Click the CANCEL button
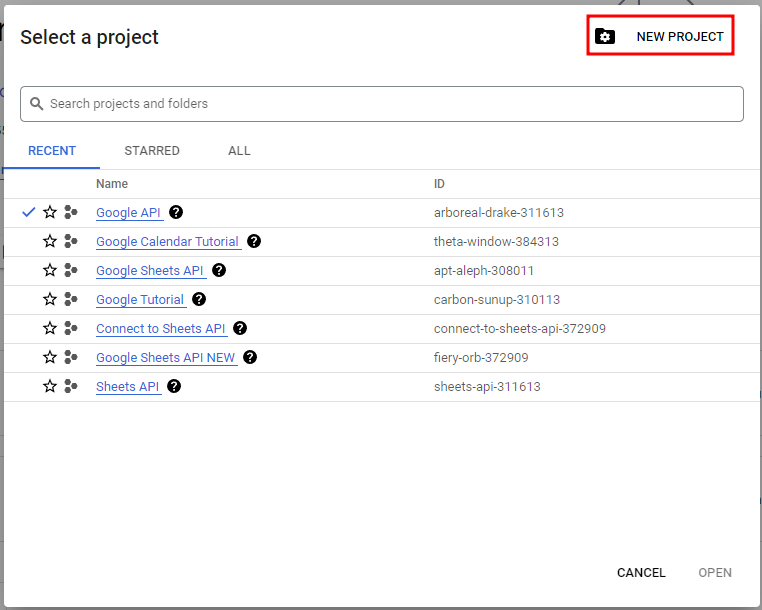 pyautogui.click(x=641, y=573)
